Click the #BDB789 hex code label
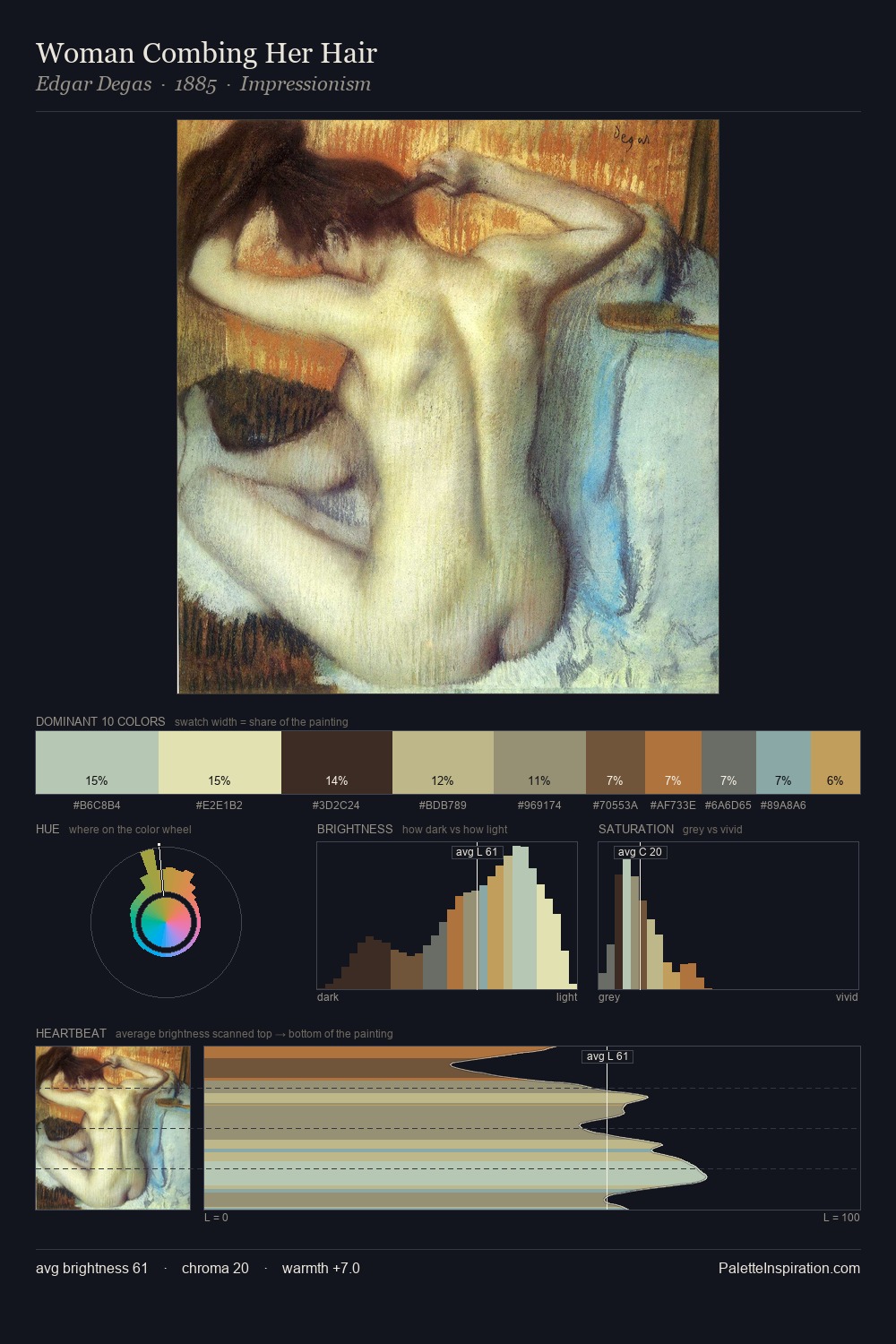The width and height of the screenshot is (896, 1344). click(x=443, y=806)
